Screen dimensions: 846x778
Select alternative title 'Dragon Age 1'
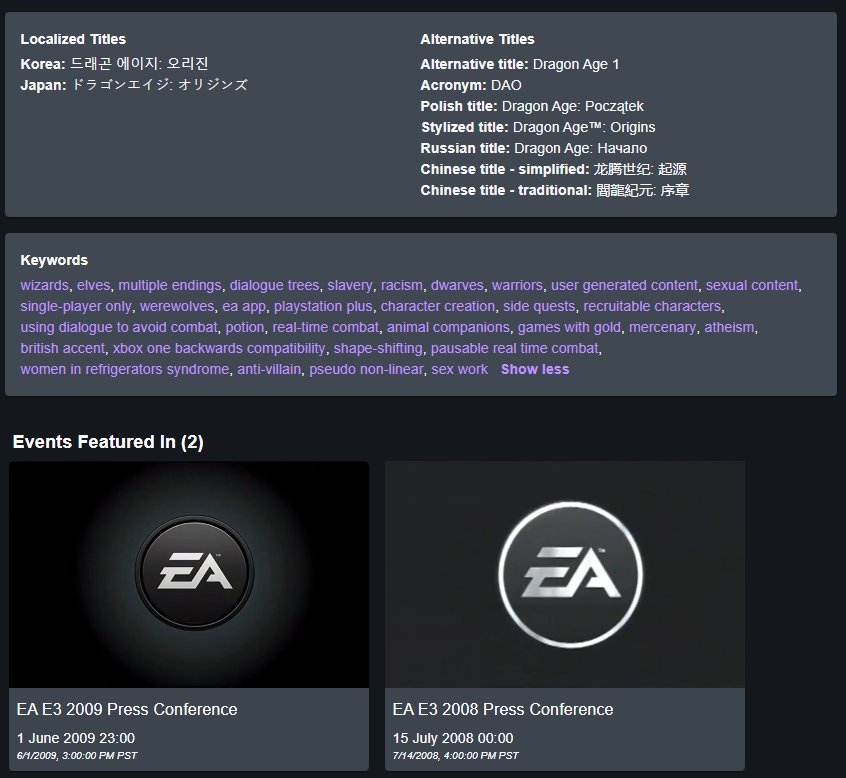click(576, 64)
